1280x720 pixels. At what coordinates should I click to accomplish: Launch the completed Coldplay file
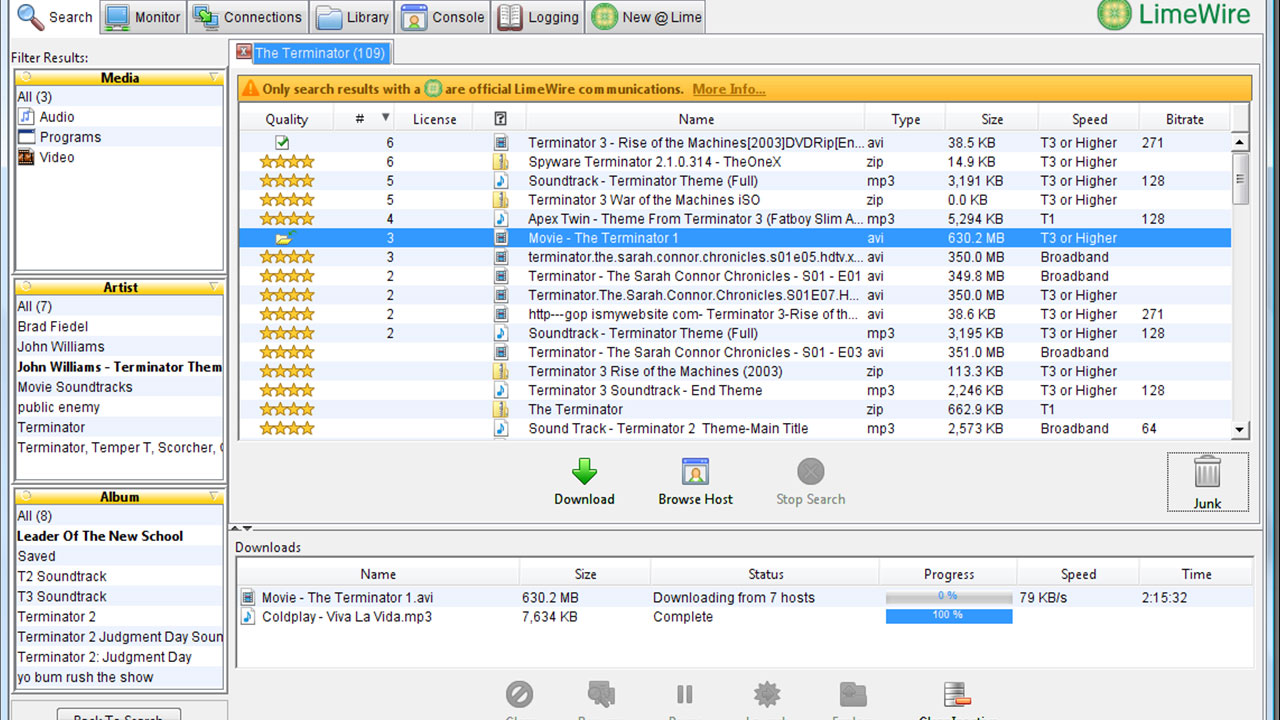click(767, 695)
